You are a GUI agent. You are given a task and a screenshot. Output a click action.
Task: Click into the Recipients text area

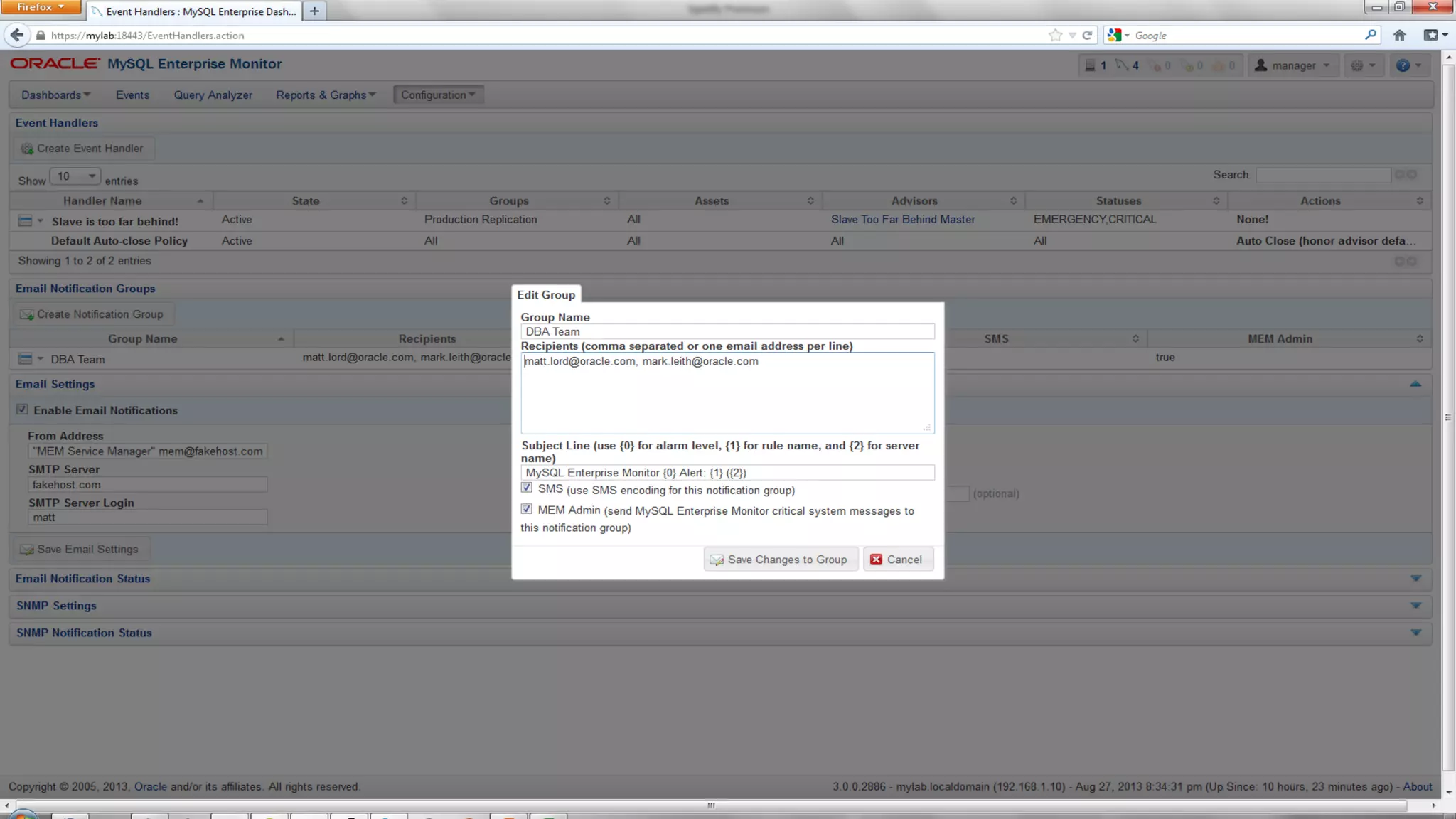[x=727, y=392]
